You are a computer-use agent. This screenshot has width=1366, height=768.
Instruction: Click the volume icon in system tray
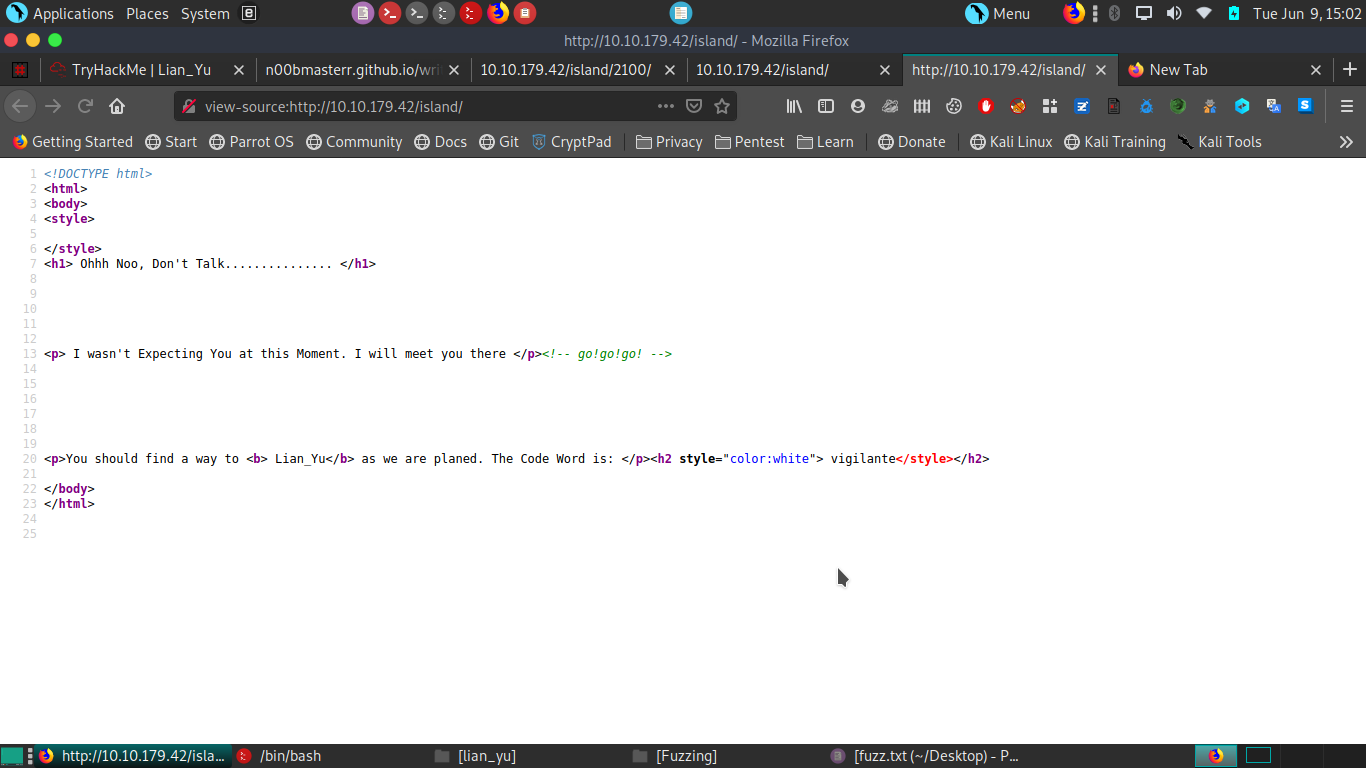pyautogui.click(x=1174, y=14)
